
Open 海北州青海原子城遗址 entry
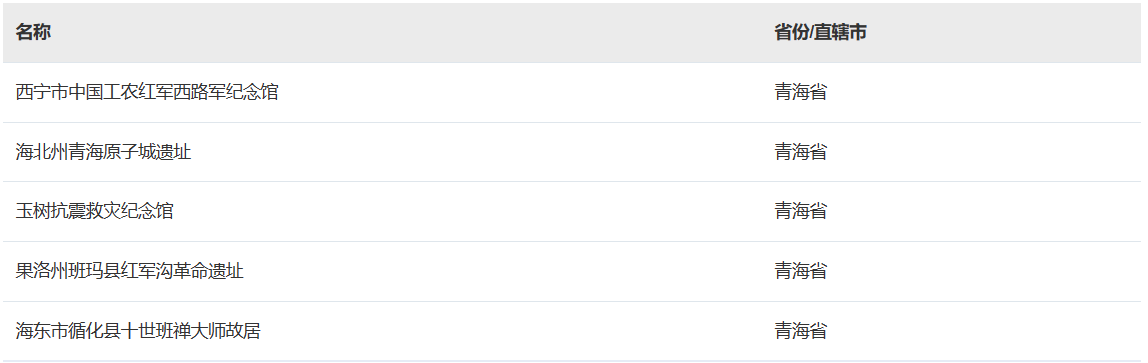pyautogui.click(x=103, y=152)
